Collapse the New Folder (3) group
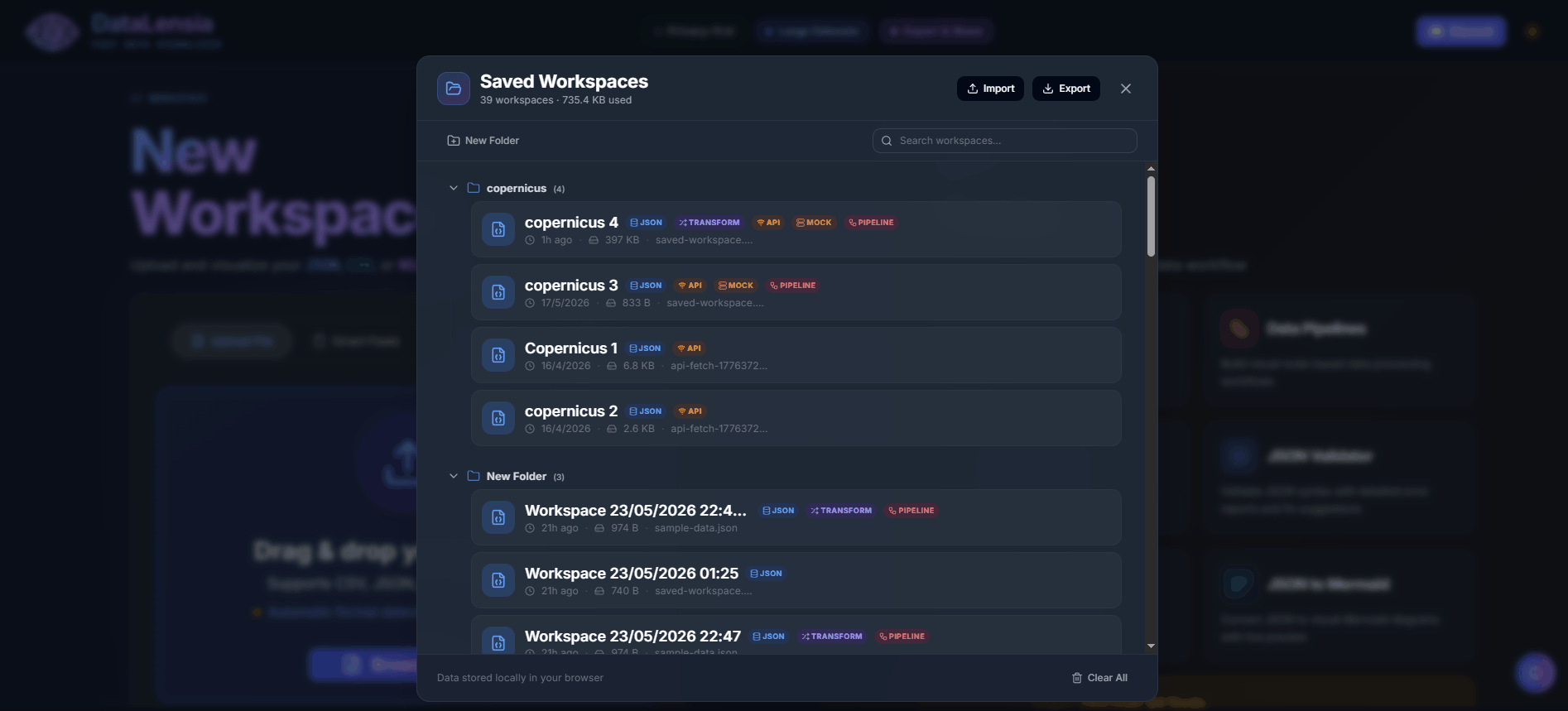The width and height of the screenshot is (1568, 711). coord(454,476)
